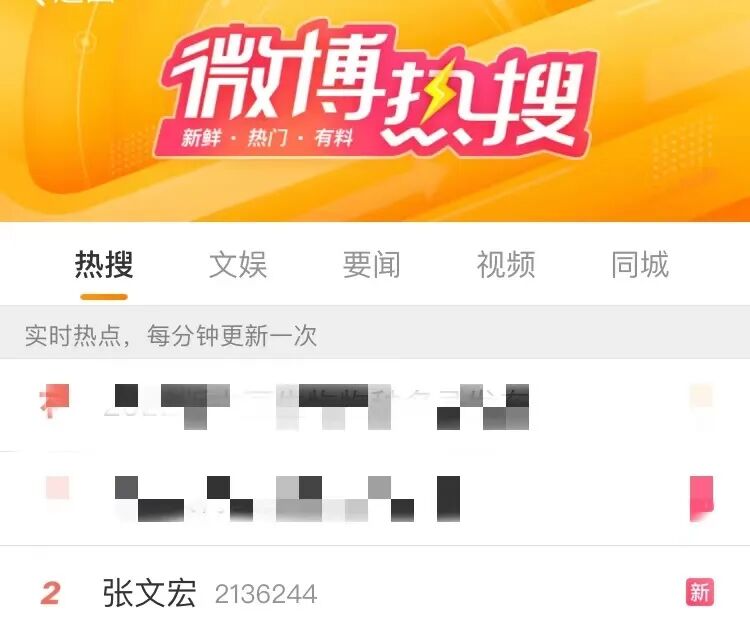Switch to the 文娱 tab
The height and width of the screenshot is (637, 750).
pos(238,264)
